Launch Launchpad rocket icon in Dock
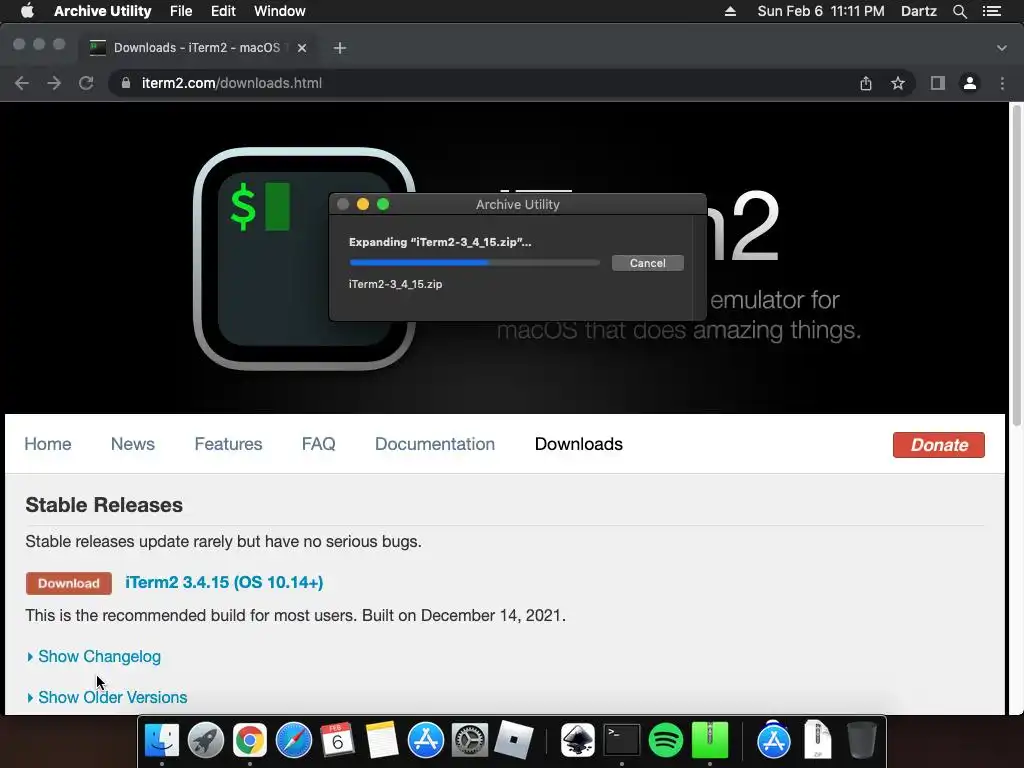This screenshot has height=768, width=1024. coord(206,741)
